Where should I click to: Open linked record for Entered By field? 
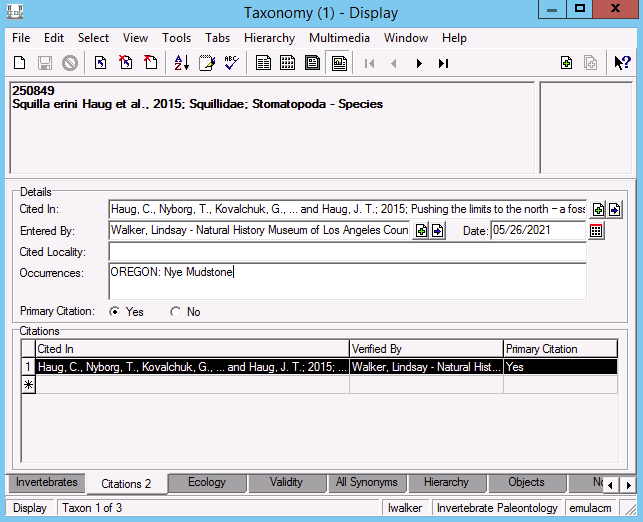438,231
